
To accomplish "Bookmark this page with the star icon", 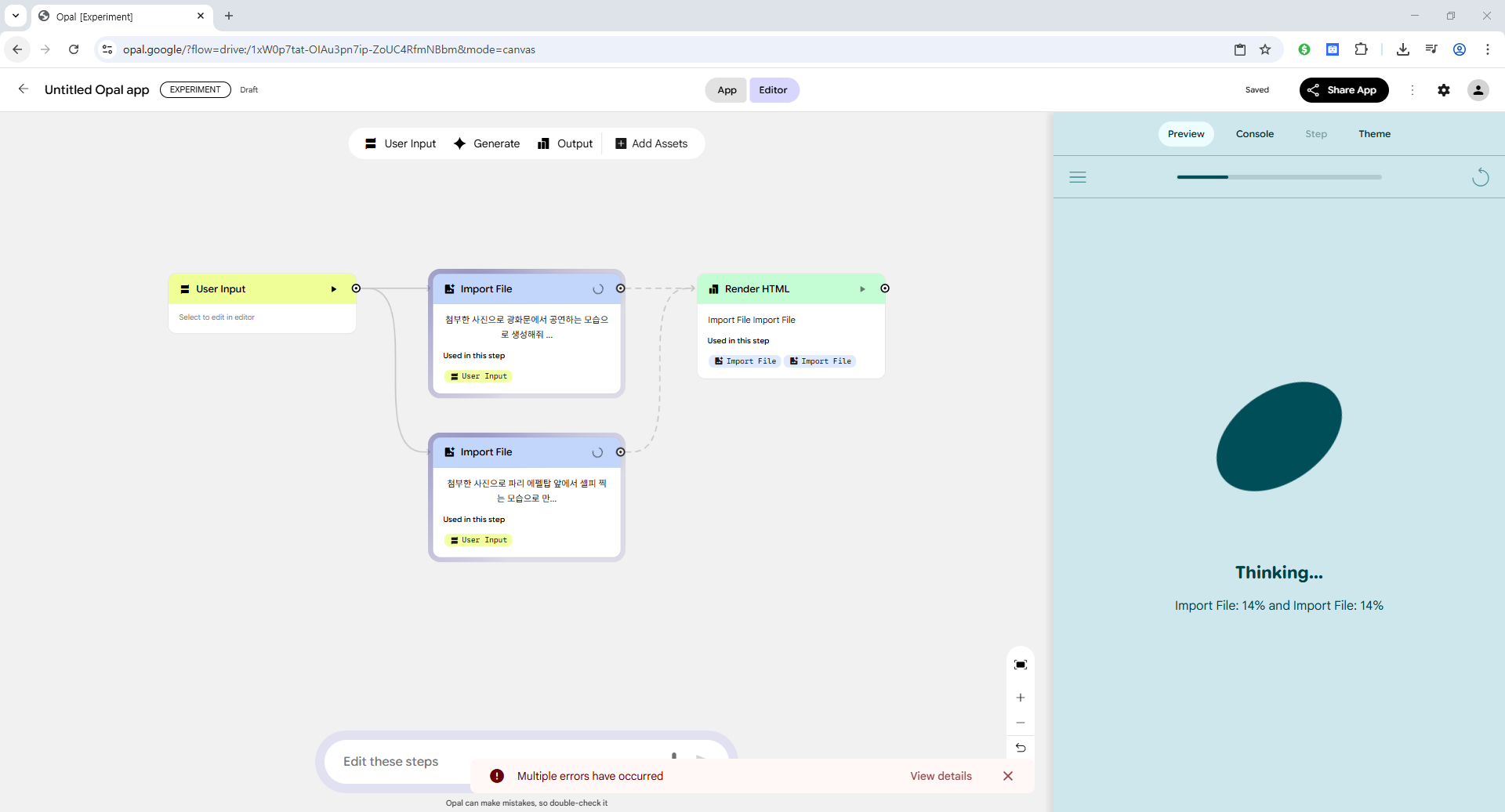I will tap(1265, 49).
